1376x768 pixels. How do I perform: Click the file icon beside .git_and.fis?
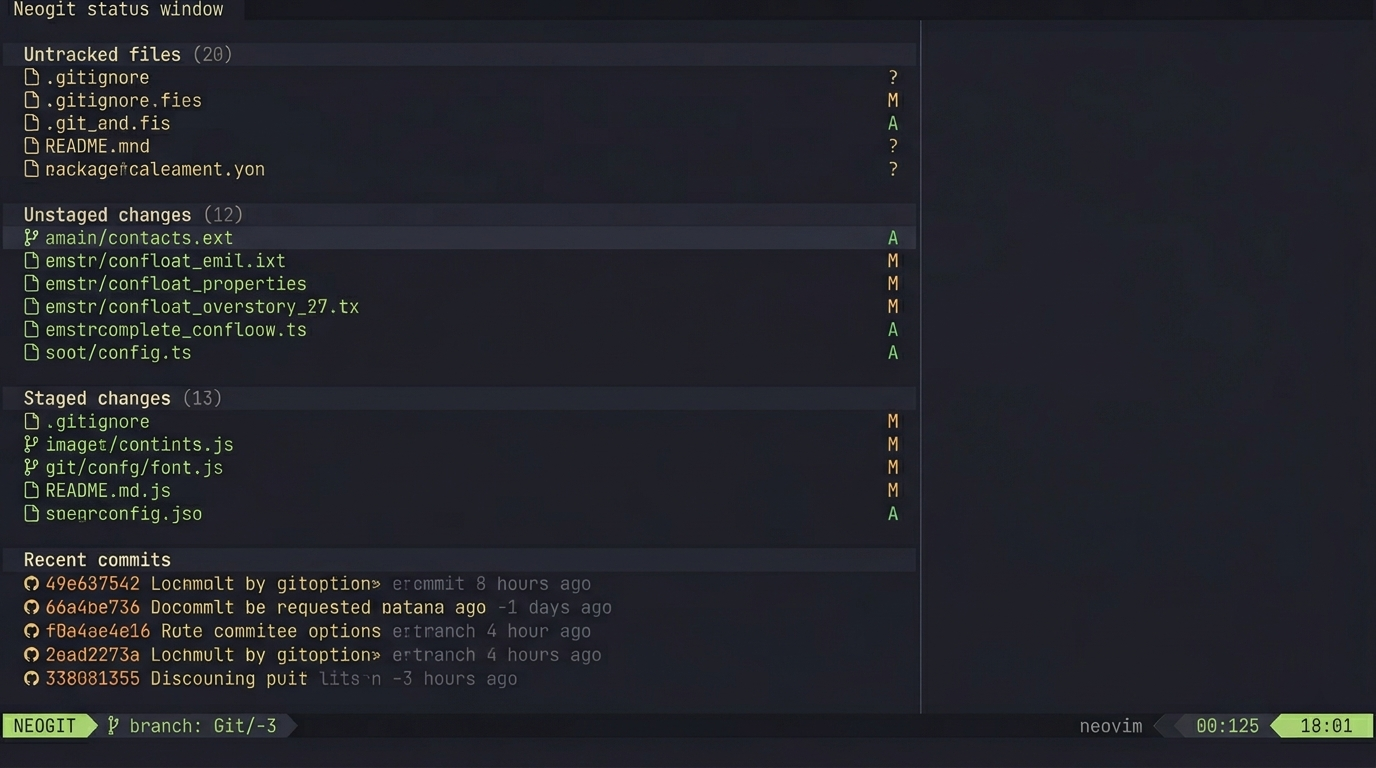pyautogui.click(x=31, y=123)
